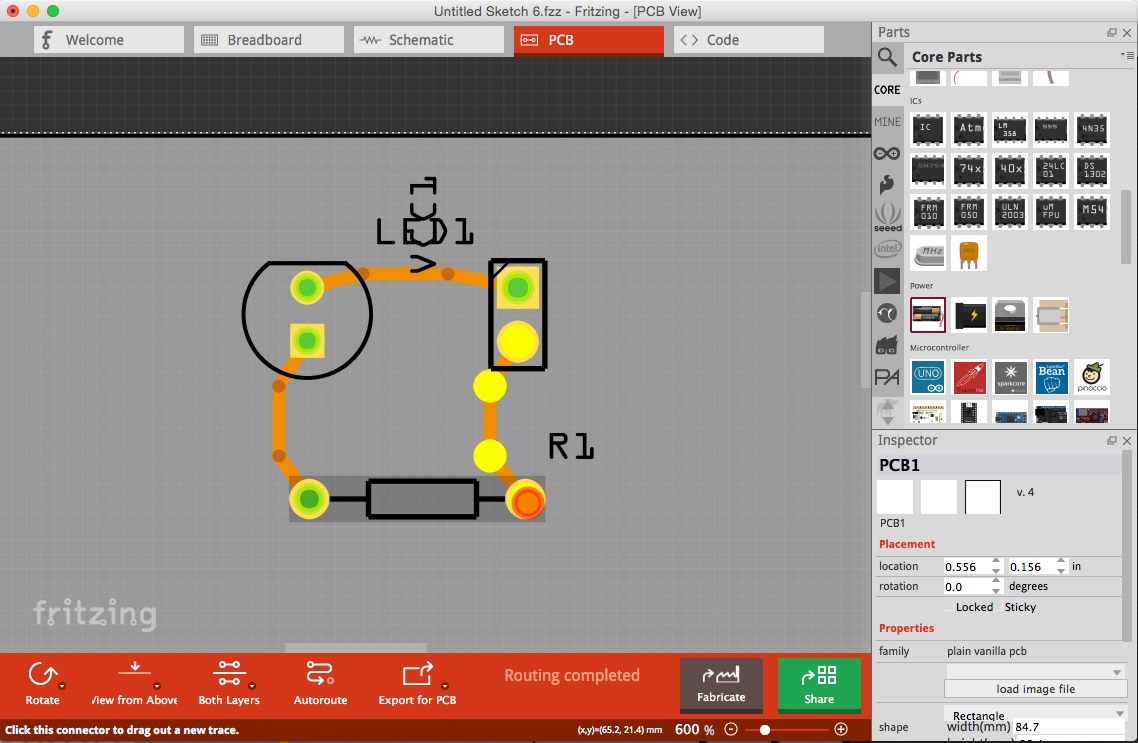Click View from Above button
Viewport: 1138px width, 743px height.
point(134,684)
